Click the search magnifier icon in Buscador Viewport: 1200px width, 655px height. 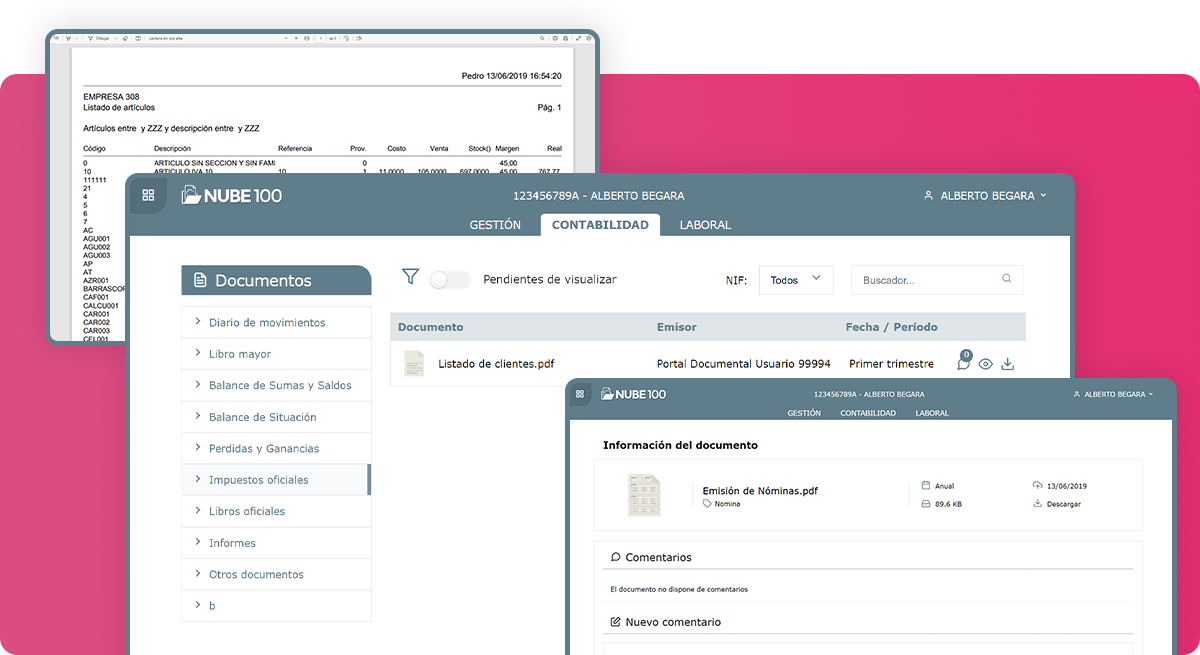point(1006,279)
